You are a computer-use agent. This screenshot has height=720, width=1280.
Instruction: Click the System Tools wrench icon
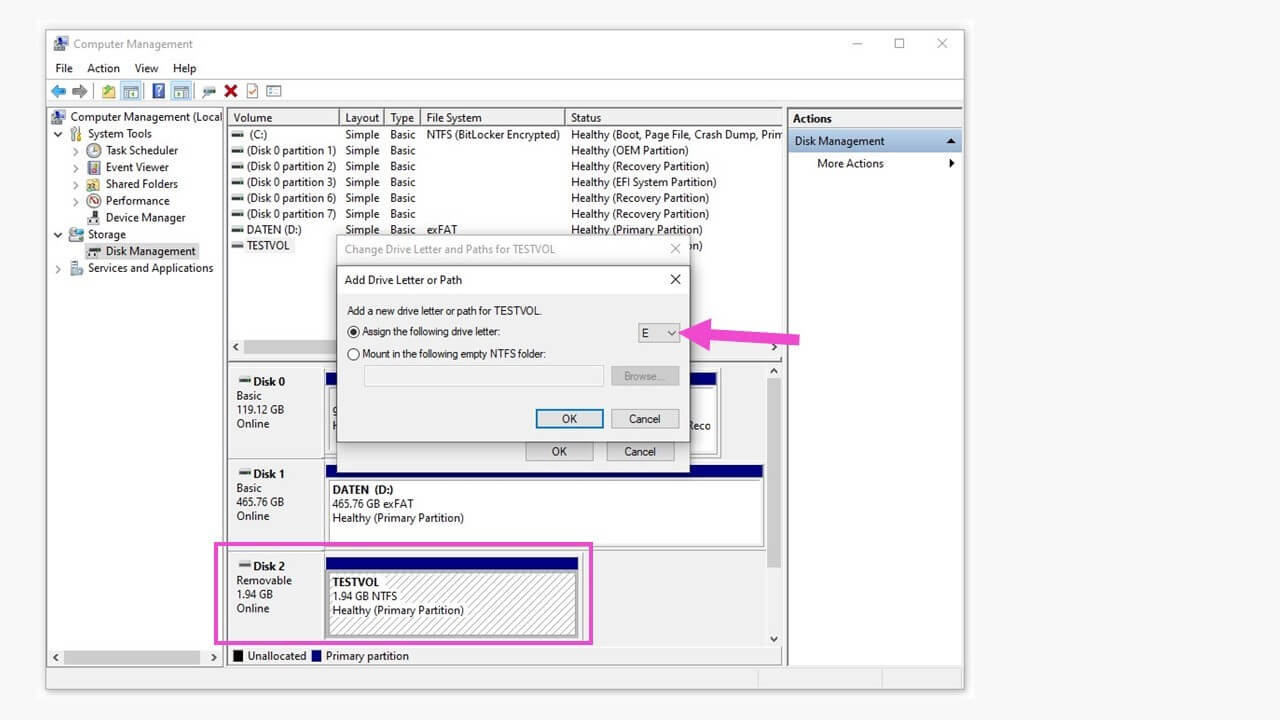[76, 133]
